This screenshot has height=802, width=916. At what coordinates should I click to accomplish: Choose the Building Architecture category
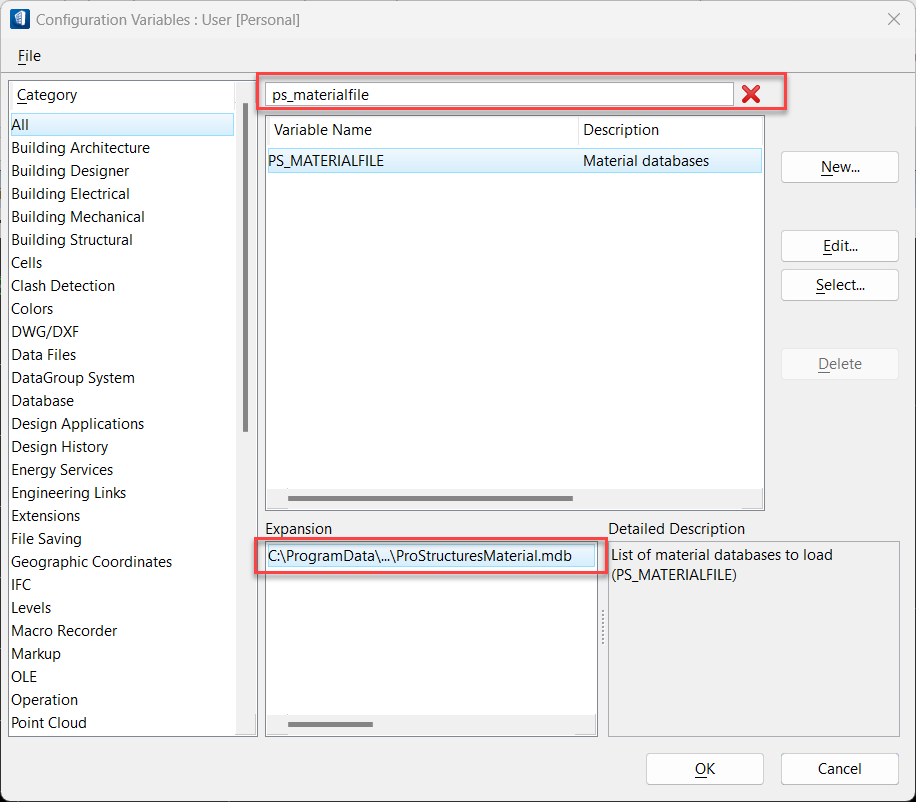[81, 148]
